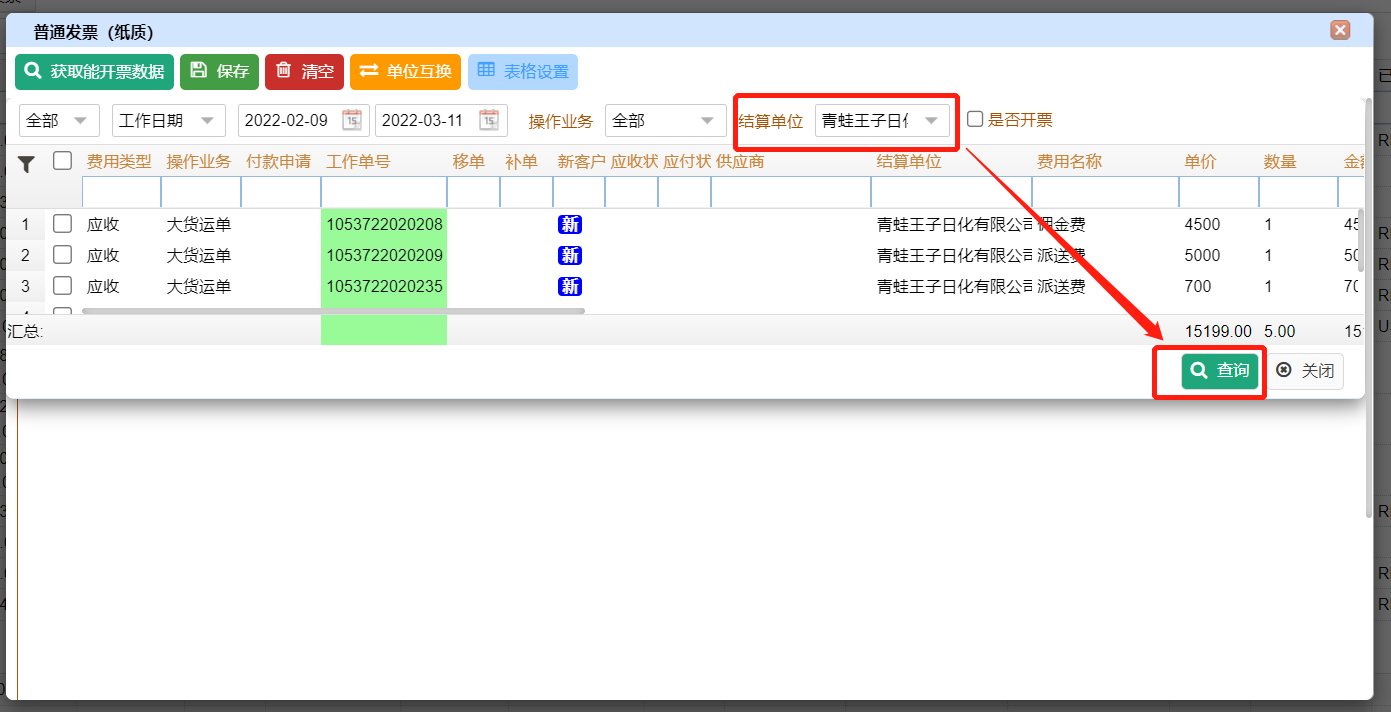Toggle the select-all checkbox in header
This screenshot has height=712, width=1391.
coord(62,160)
